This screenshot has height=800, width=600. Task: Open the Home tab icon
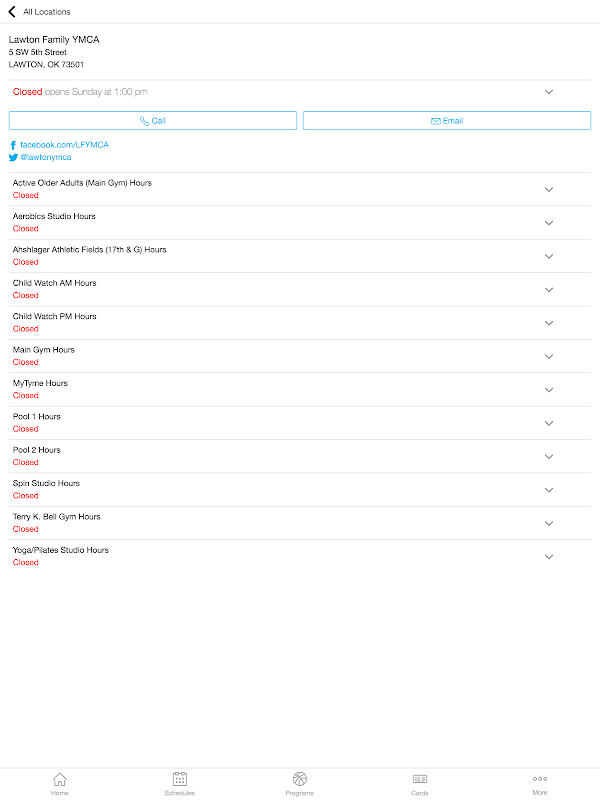[x=60, y=779]
